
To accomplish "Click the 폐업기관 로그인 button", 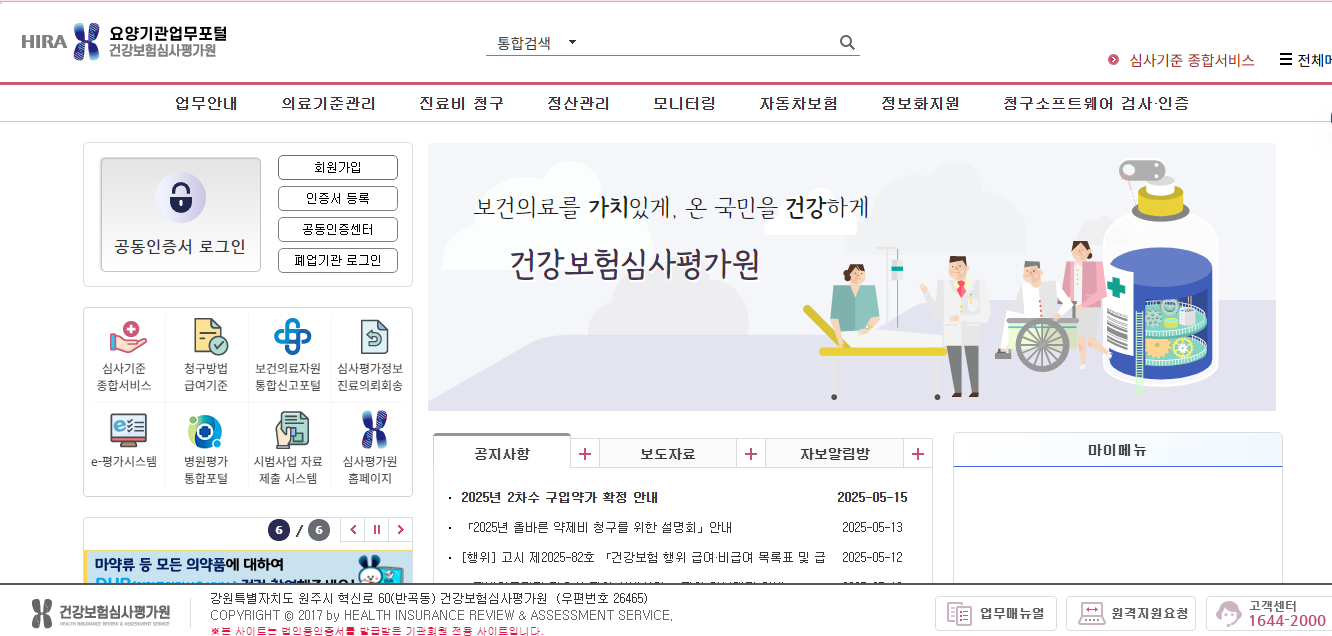I will pyautogui.click(x=338, y=260).
